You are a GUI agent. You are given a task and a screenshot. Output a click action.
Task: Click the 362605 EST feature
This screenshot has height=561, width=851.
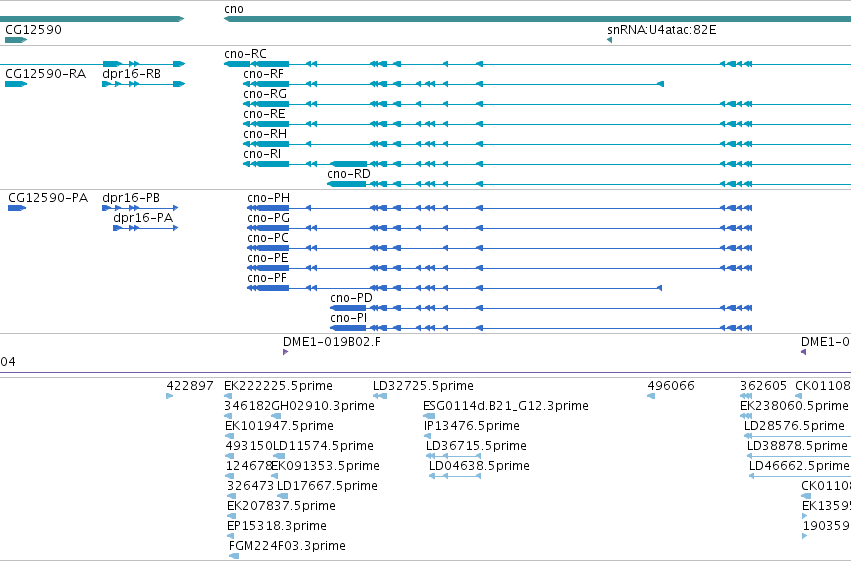746,396
